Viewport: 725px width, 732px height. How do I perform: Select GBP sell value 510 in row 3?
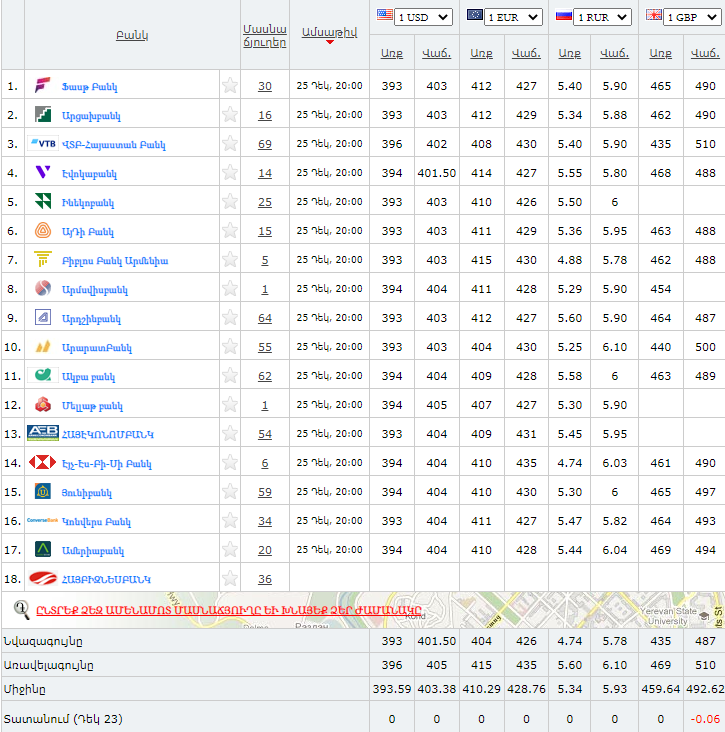click(705, 144)
